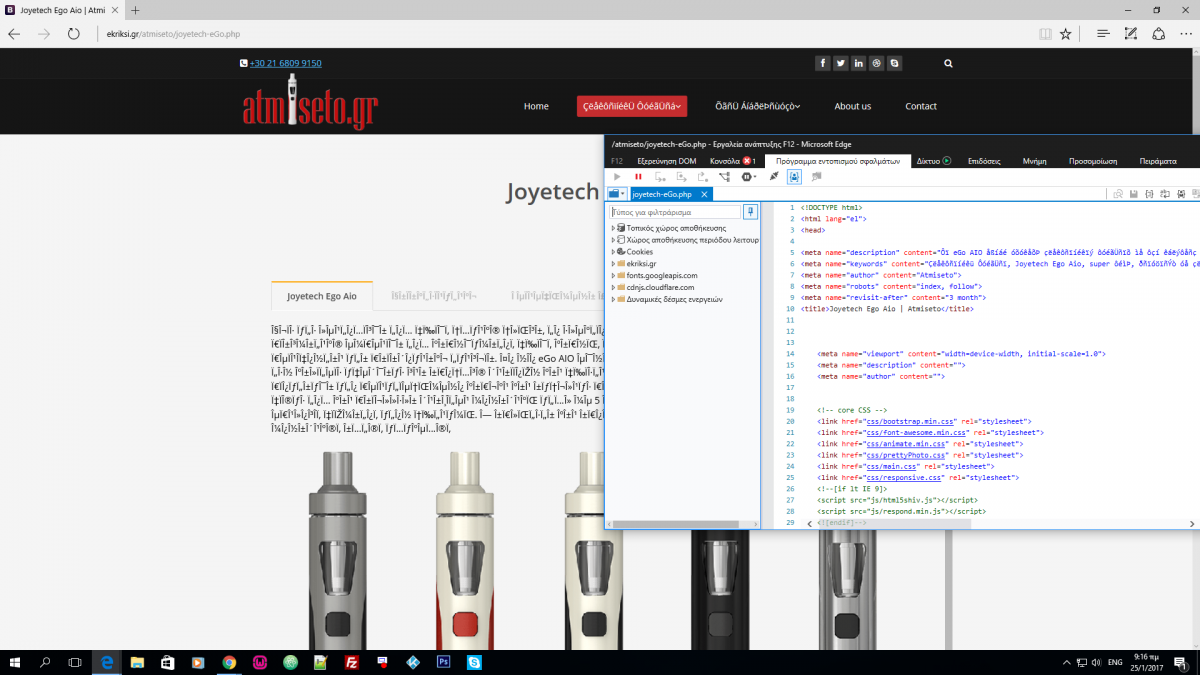Click the +30 21 6809 9150 phone link
1200x675 pixels.
(x=285, y=63)
